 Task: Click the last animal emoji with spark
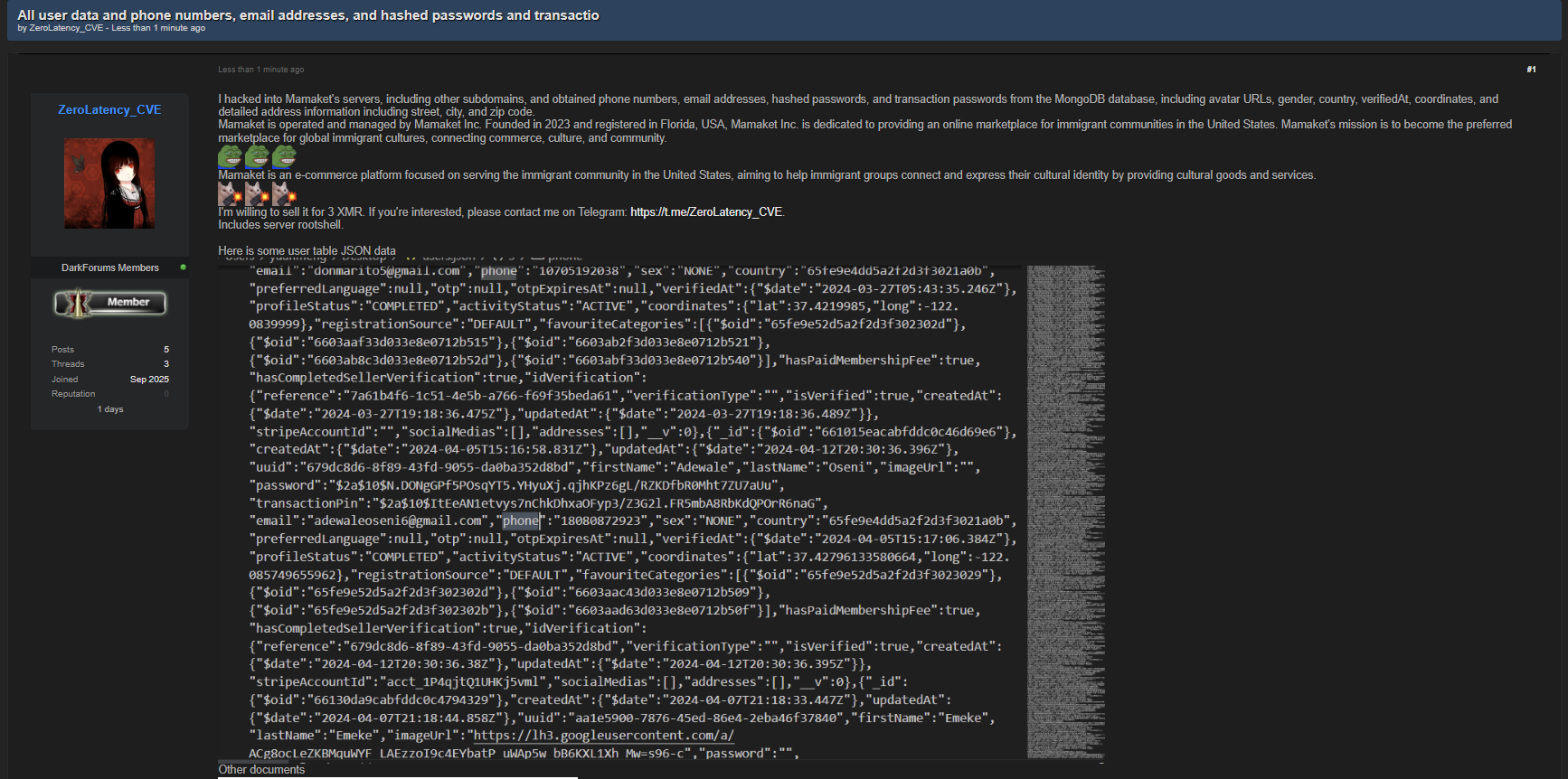click(x=284, y=193)
